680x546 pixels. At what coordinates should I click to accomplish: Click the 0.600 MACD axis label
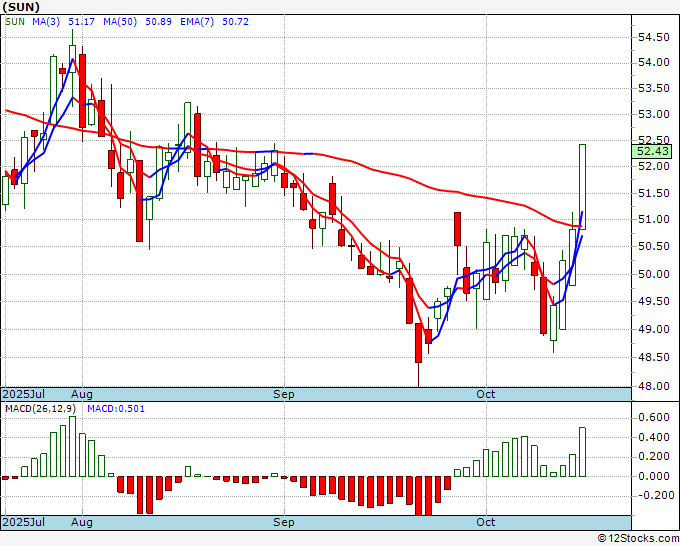click(x=654, y=417)
